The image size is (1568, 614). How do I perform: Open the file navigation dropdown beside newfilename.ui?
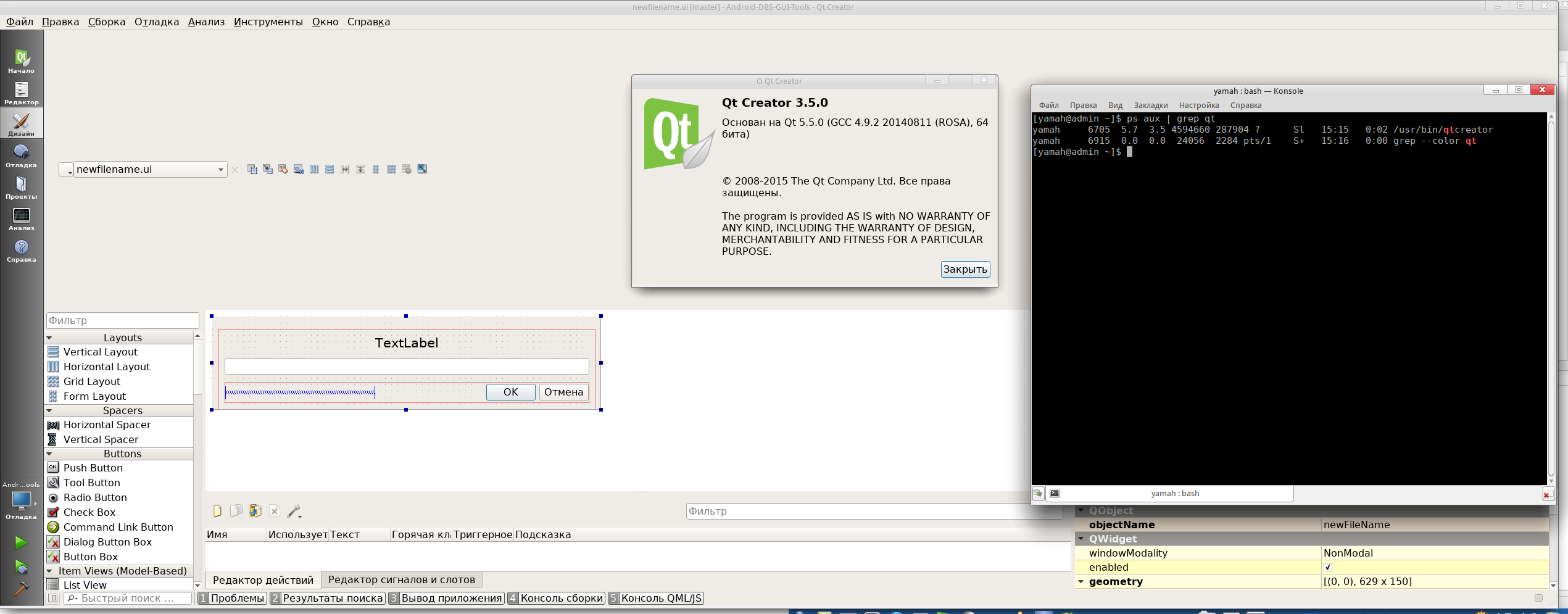(66, 169)
